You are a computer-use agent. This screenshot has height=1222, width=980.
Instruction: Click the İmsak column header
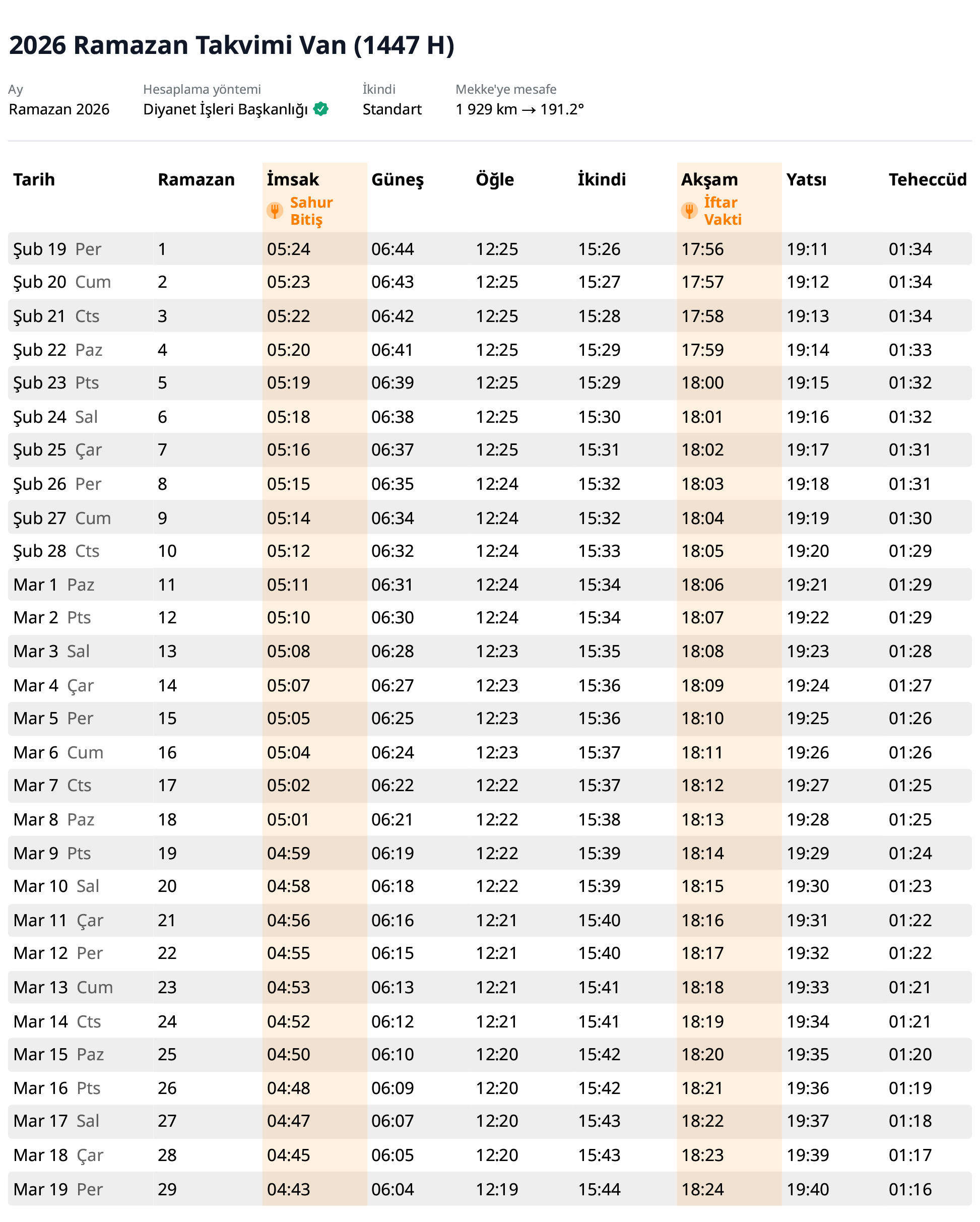[x=293, y=180]
